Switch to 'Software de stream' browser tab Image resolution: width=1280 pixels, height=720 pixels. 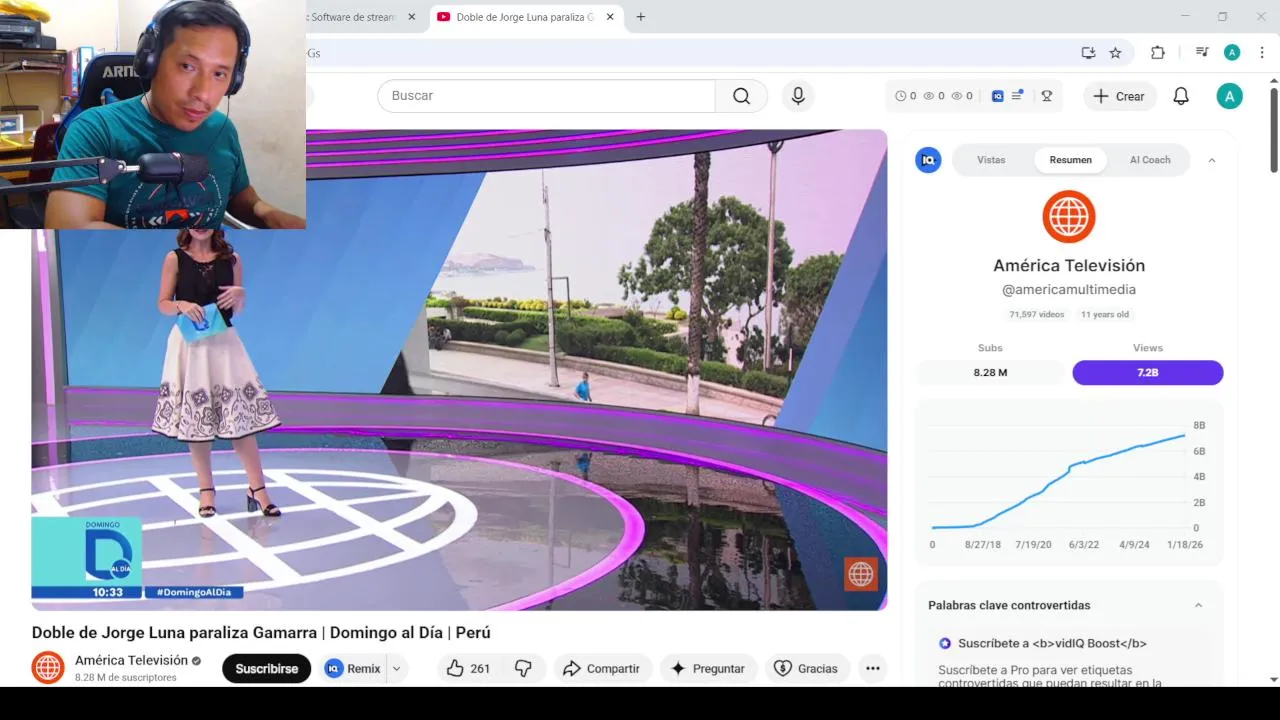352,17
